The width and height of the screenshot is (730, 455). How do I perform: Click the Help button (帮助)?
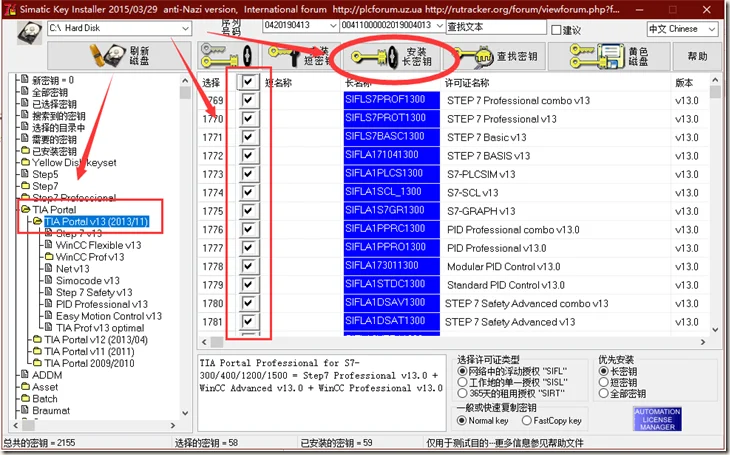point(697,56)
